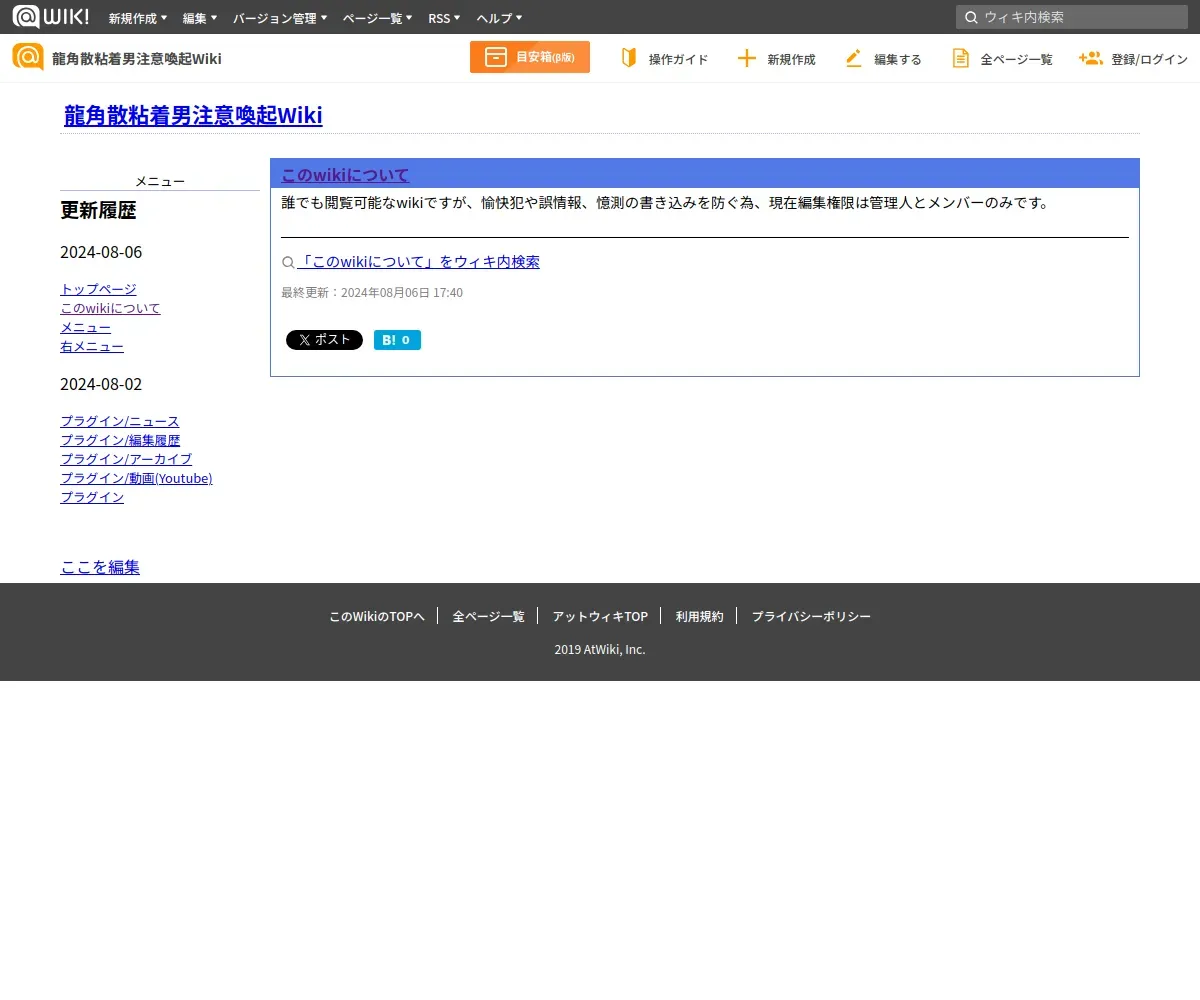The height and width of the screenshot is (1000, 1200).
Task: Open 利用規約 footer link
Action: coord(699,616)
